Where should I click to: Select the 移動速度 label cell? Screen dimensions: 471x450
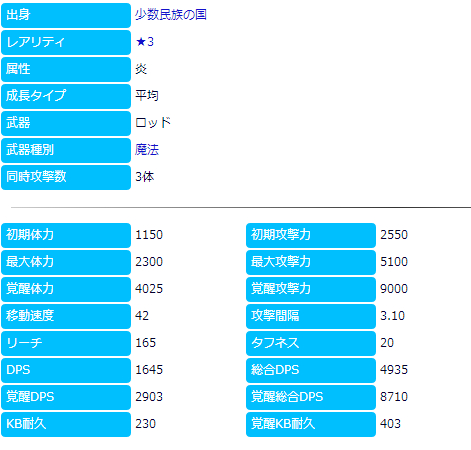pyautogui.click(x=66, y=316)
